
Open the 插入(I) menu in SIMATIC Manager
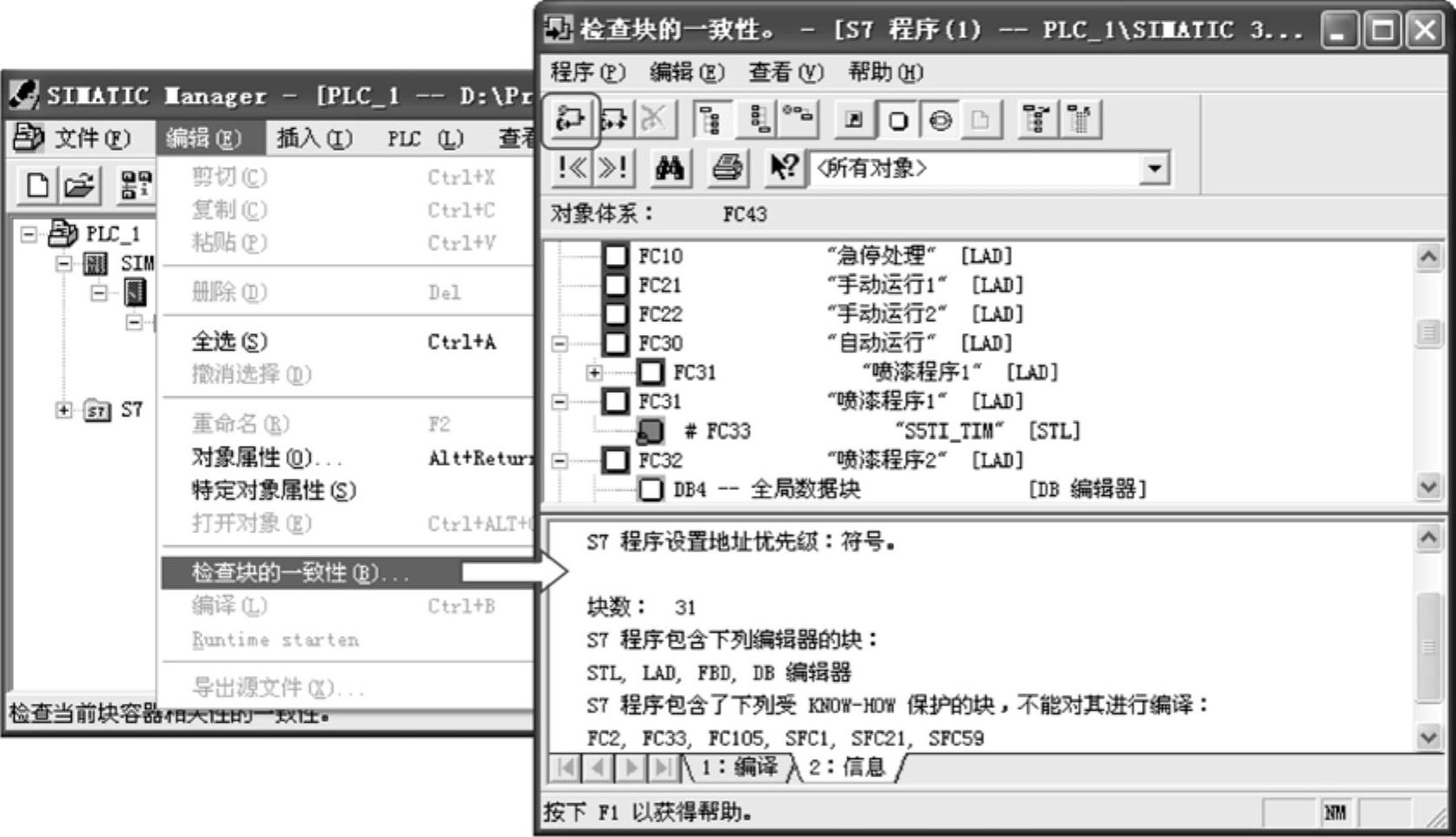tap(314, 138)
